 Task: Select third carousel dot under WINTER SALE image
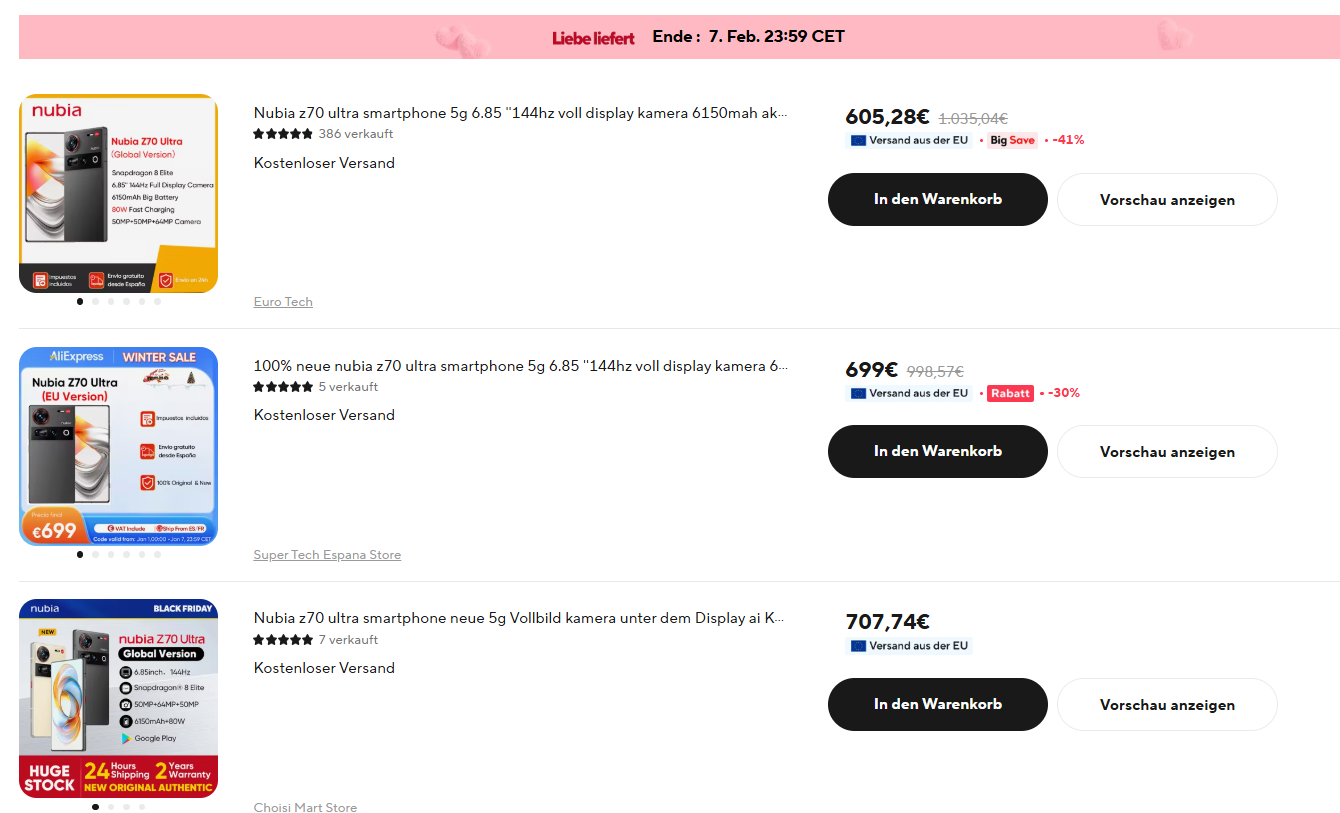pyautogui.click(x=111, y=554)
